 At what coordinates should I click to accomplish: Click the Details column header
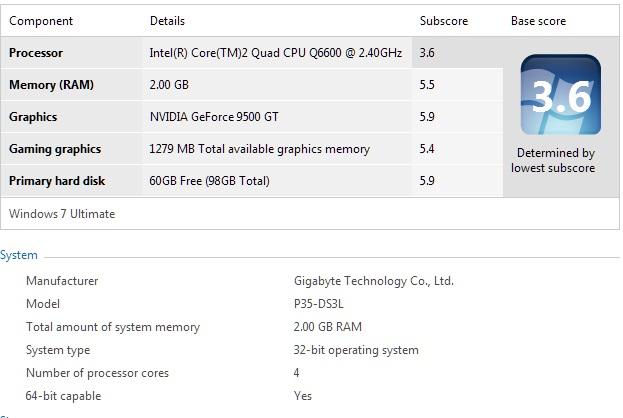coord(167,21)
